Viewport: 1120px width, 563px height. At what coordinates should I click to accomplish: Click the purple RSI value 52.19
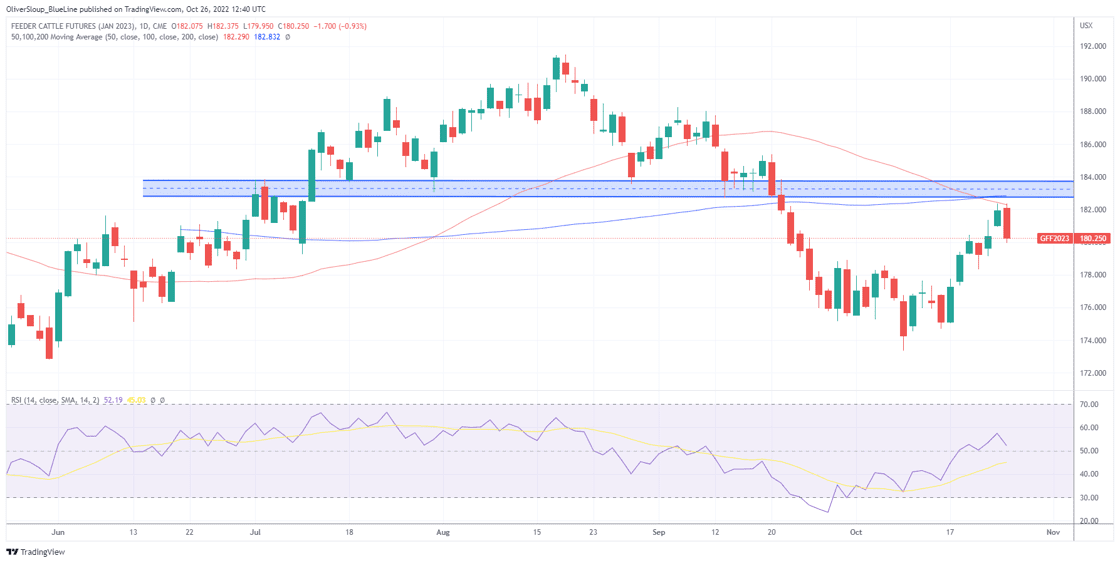pyautogui.click(x=113, y=400)
